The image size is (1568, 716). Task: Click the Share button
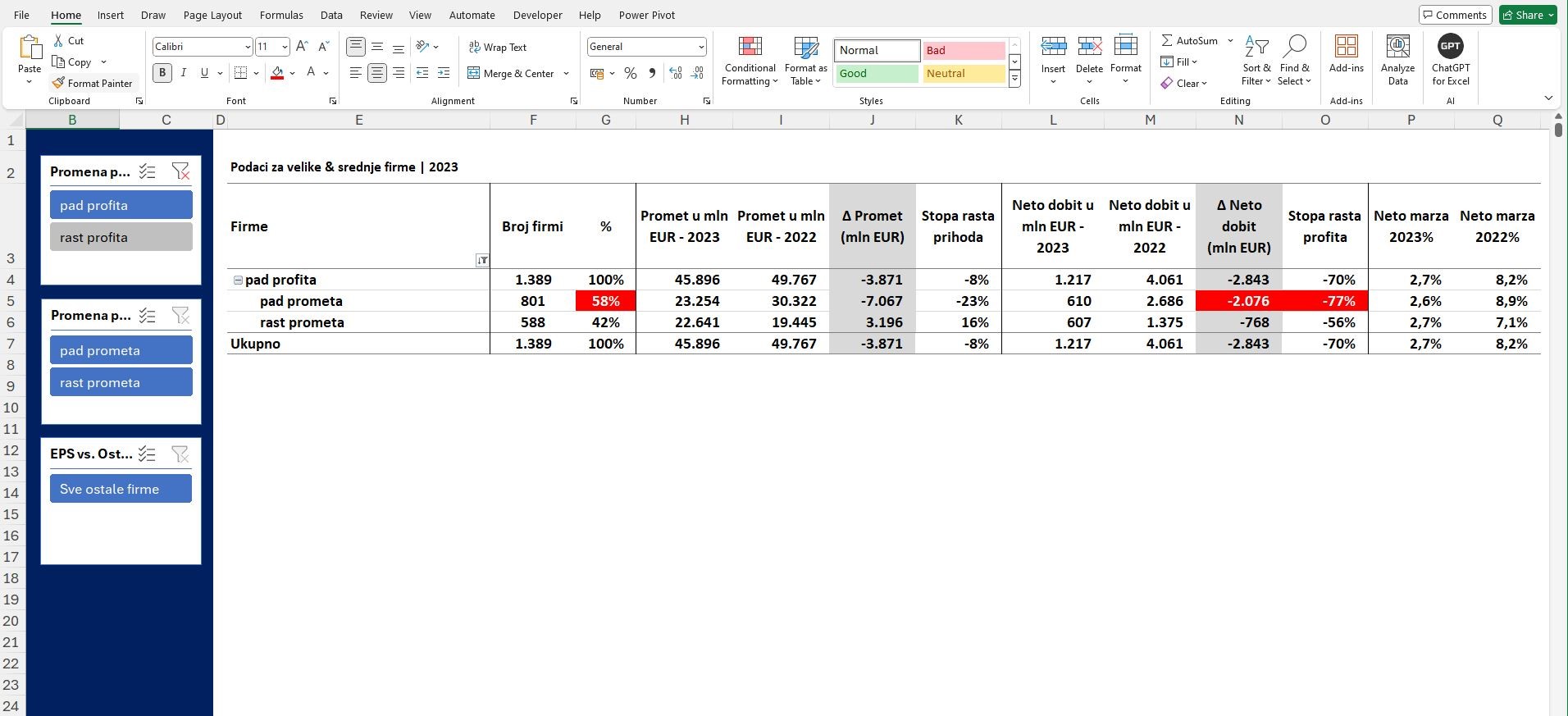[1527, 15]
